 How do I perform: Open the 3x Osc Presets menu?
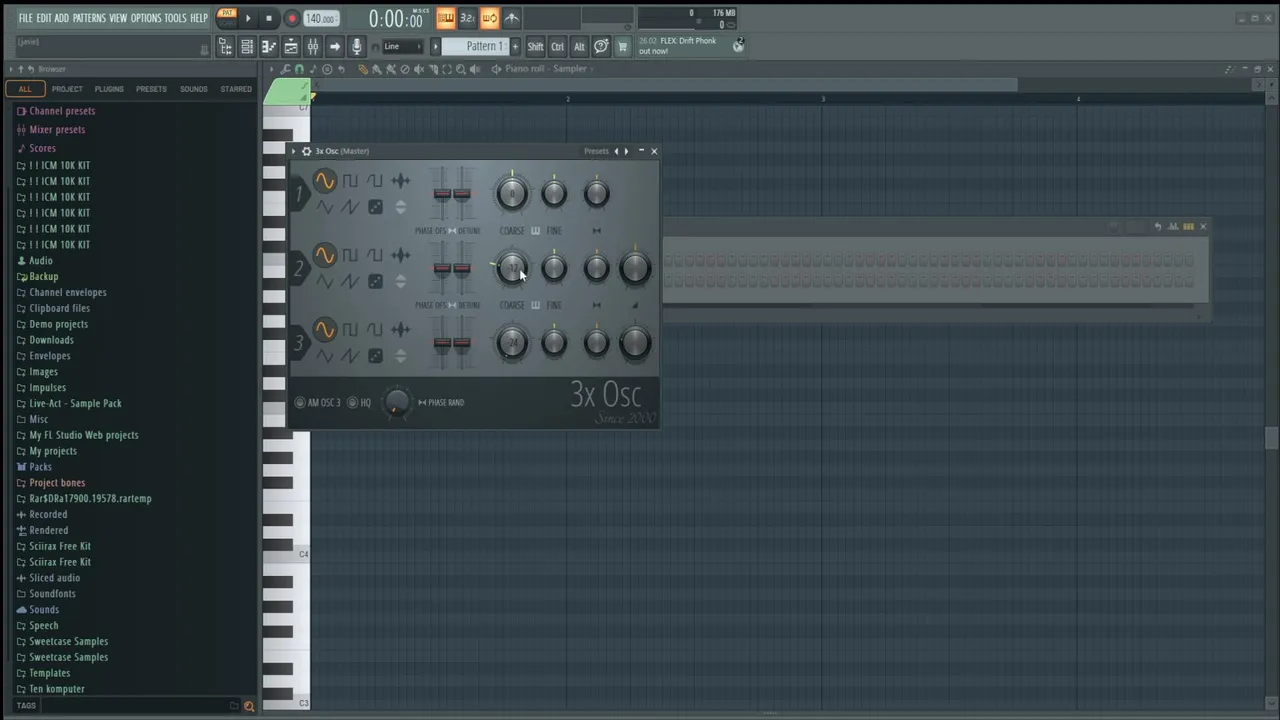click(596, 151)
